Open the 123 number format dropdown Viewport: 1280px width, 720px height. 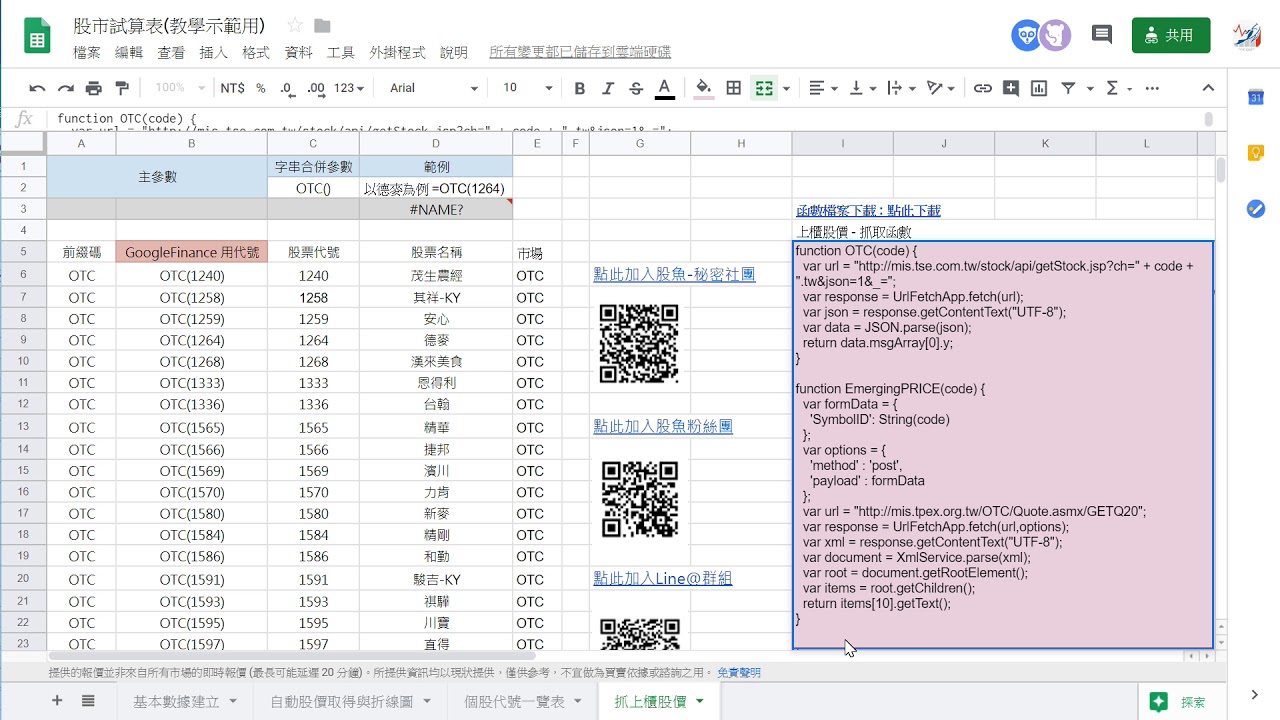(349, 88)
